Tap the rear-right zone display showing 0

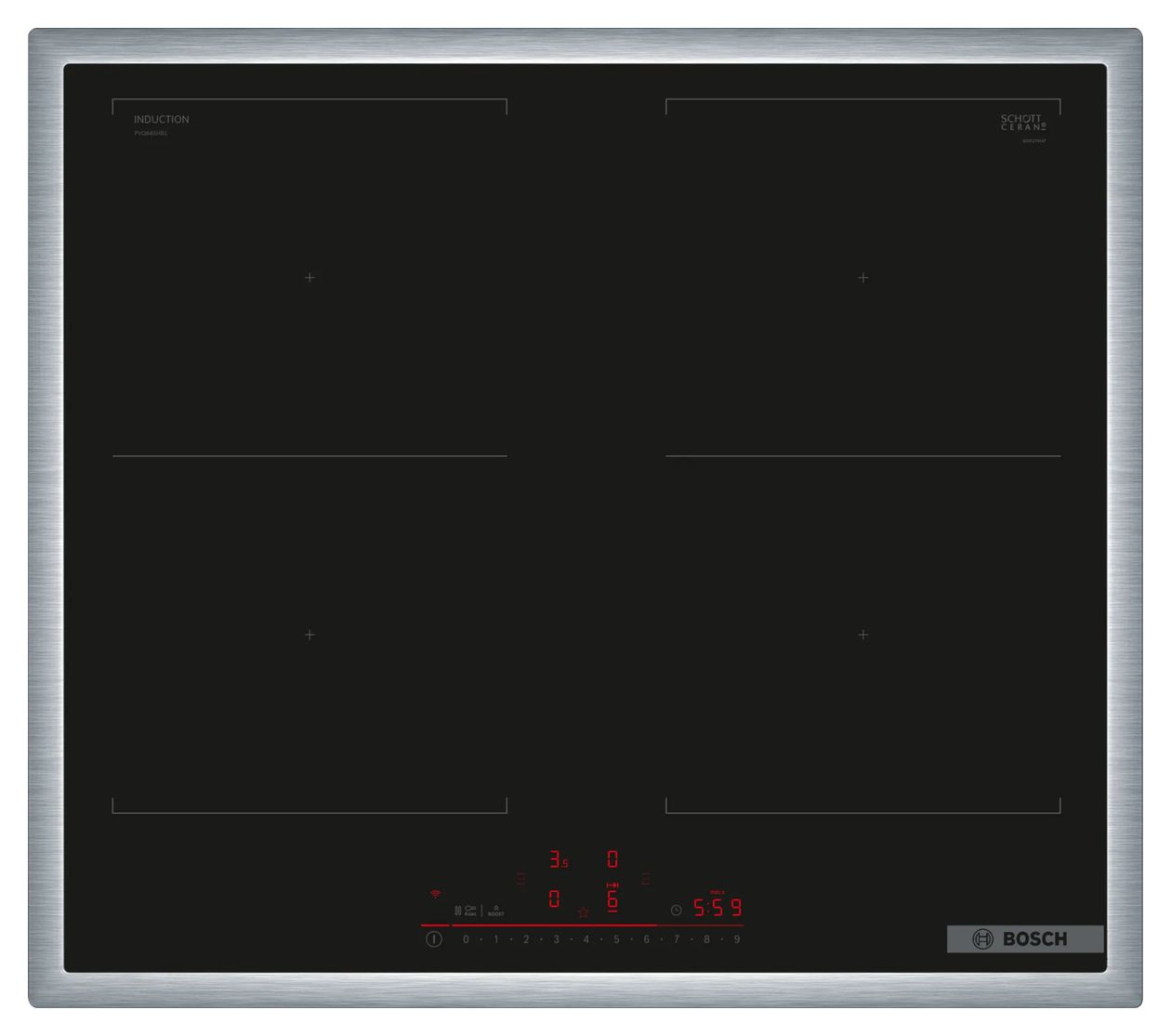(x=612, y=859)
